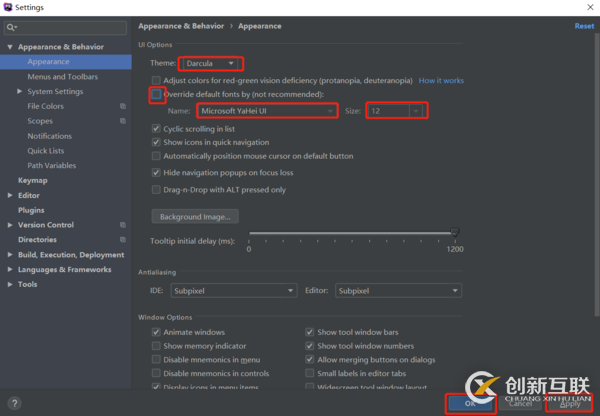The width and height of the screenshot is (600, 416).
Task: Toggle Hide navigation popups on focus loss
Action: pos(156,173)
